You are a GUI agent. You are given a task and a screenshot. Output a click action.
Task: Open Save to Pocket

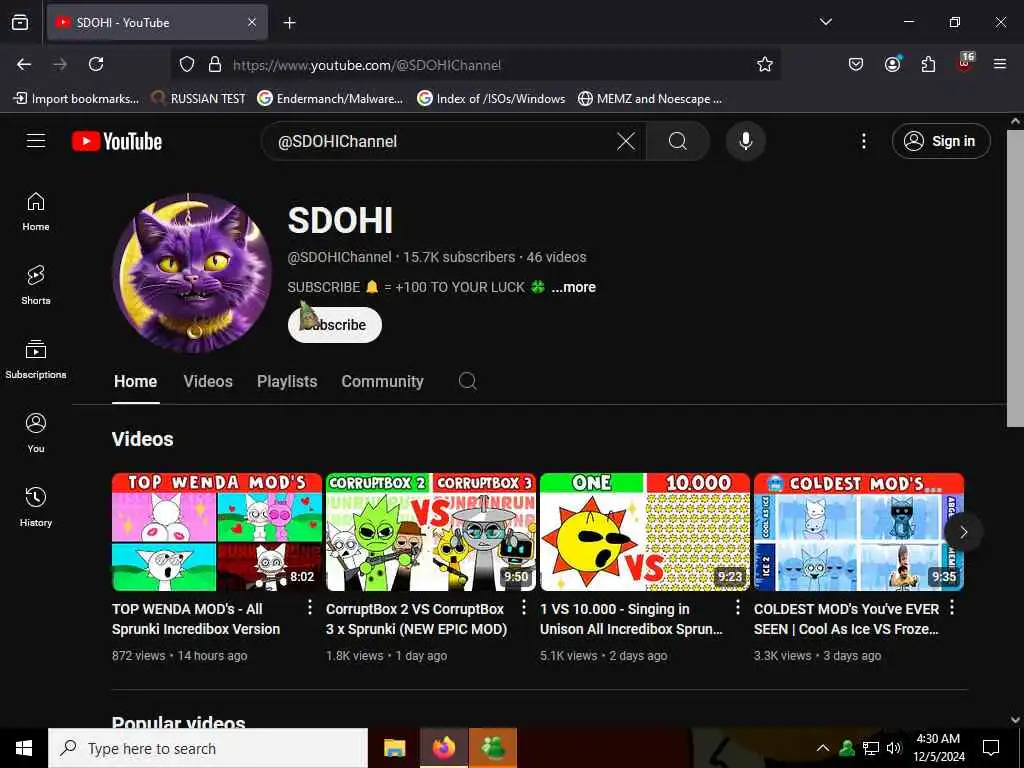[856, 64]
